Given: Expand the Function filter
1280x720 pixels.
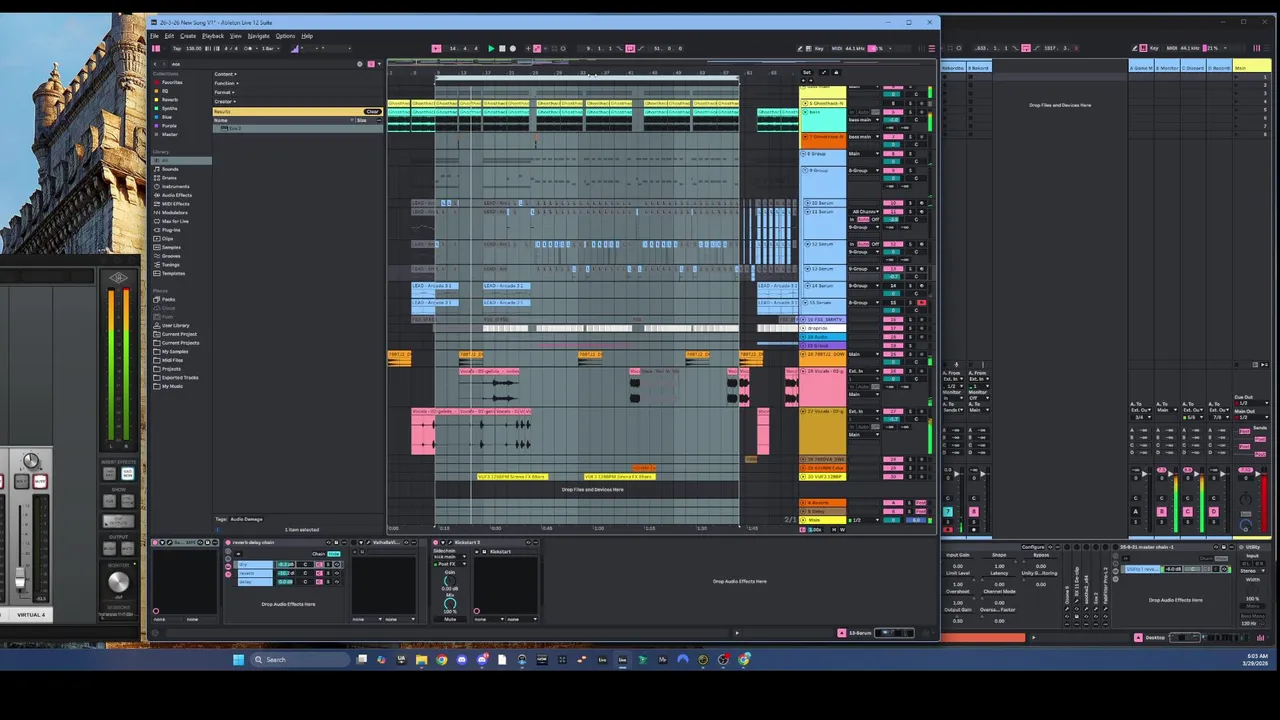Looking at the screenshot, I should (x=226, y=83).
